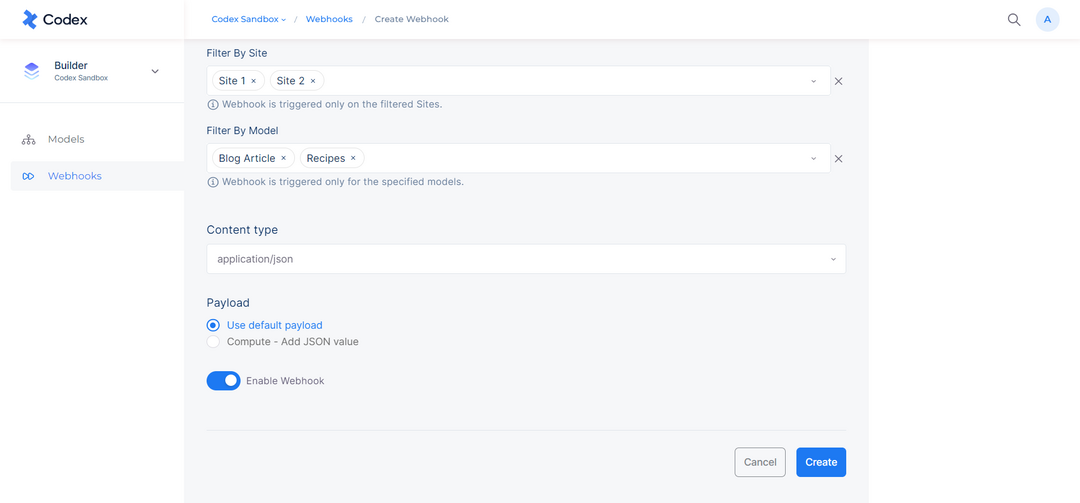Click the Create button

tap(821, 462)
